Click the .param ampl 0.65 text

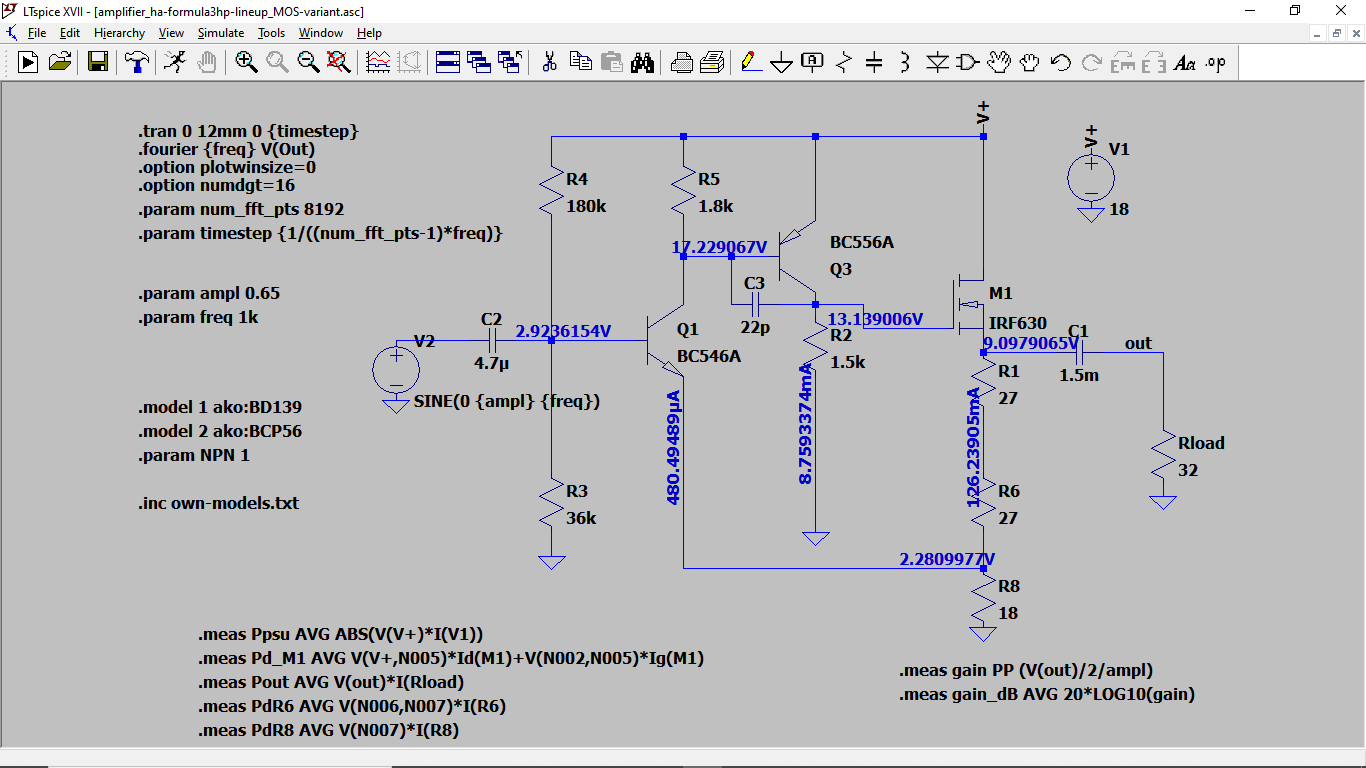click(209, 293)
